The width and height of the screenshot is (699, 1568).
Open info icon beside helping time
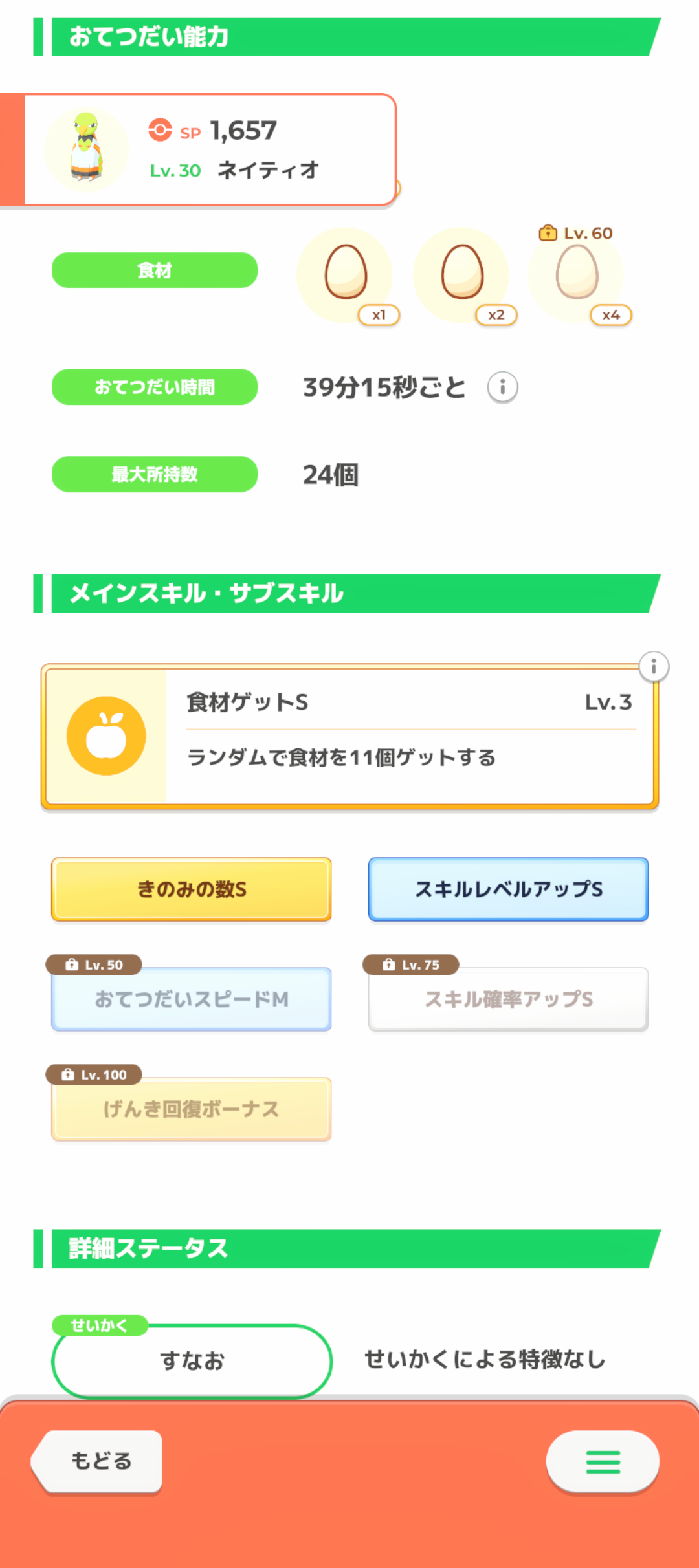coord(502,387)
